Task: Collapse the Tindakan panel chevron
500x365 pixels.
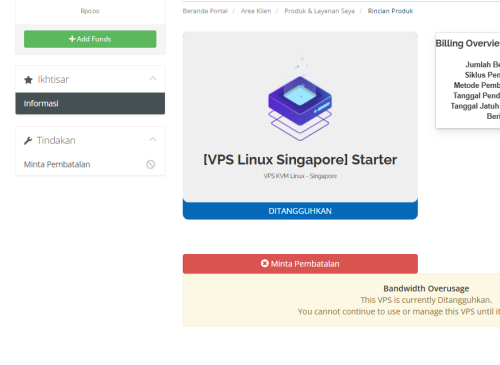Action: pos(153,139)
